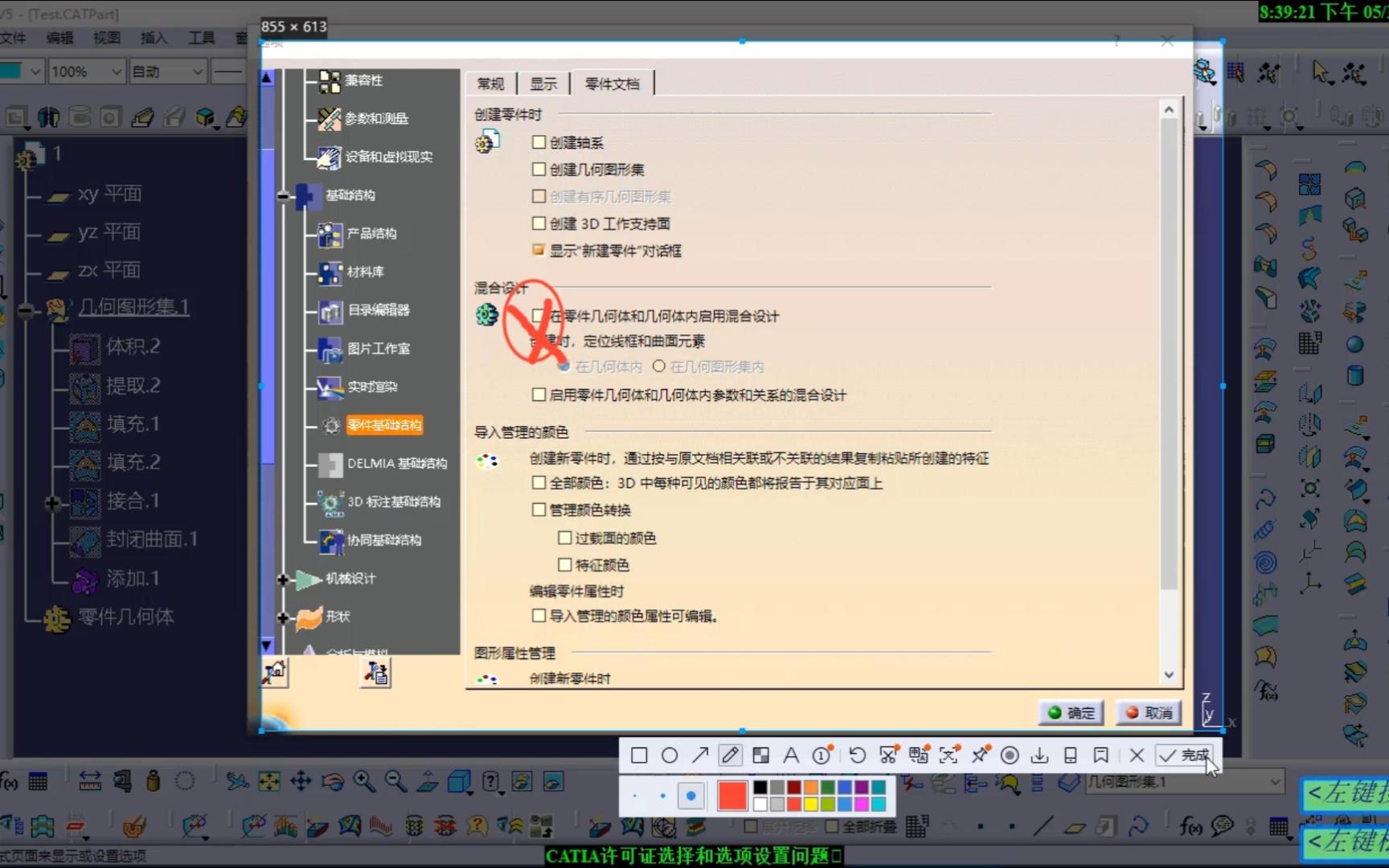This screenshot has width=1389, height=868.
Task: Switch to the 显示 tab
Action: click(x=543, y=83)
